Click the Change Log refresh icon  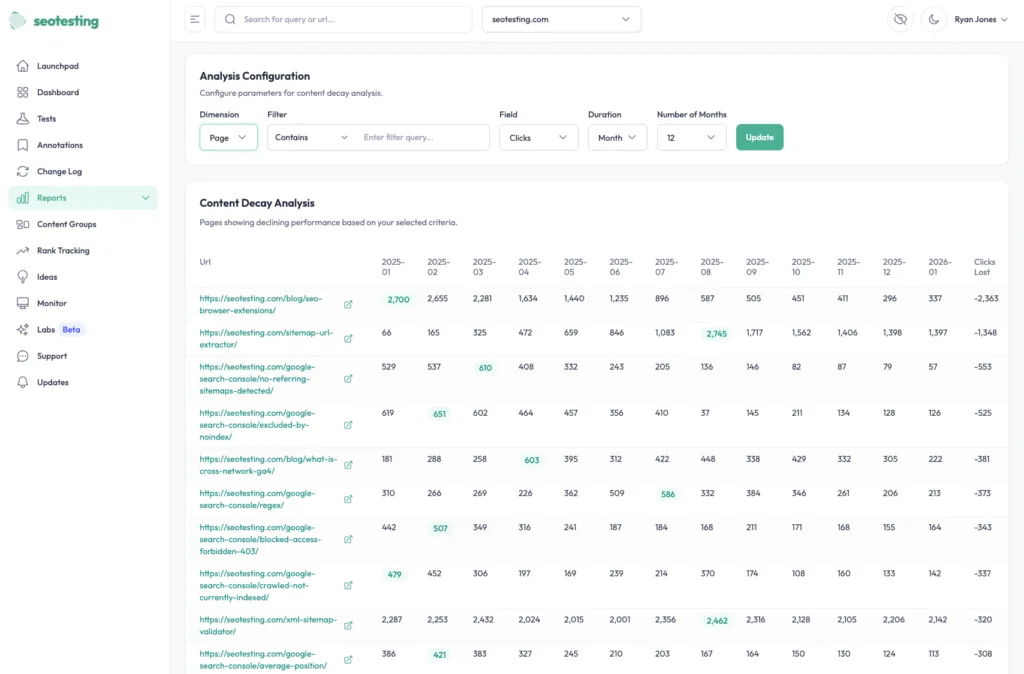(x=22, y=172)
